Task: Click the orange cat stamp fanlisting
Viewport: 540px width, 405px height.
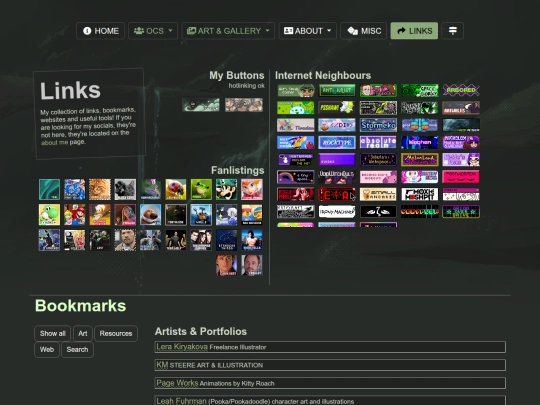Action: [100, 189]
